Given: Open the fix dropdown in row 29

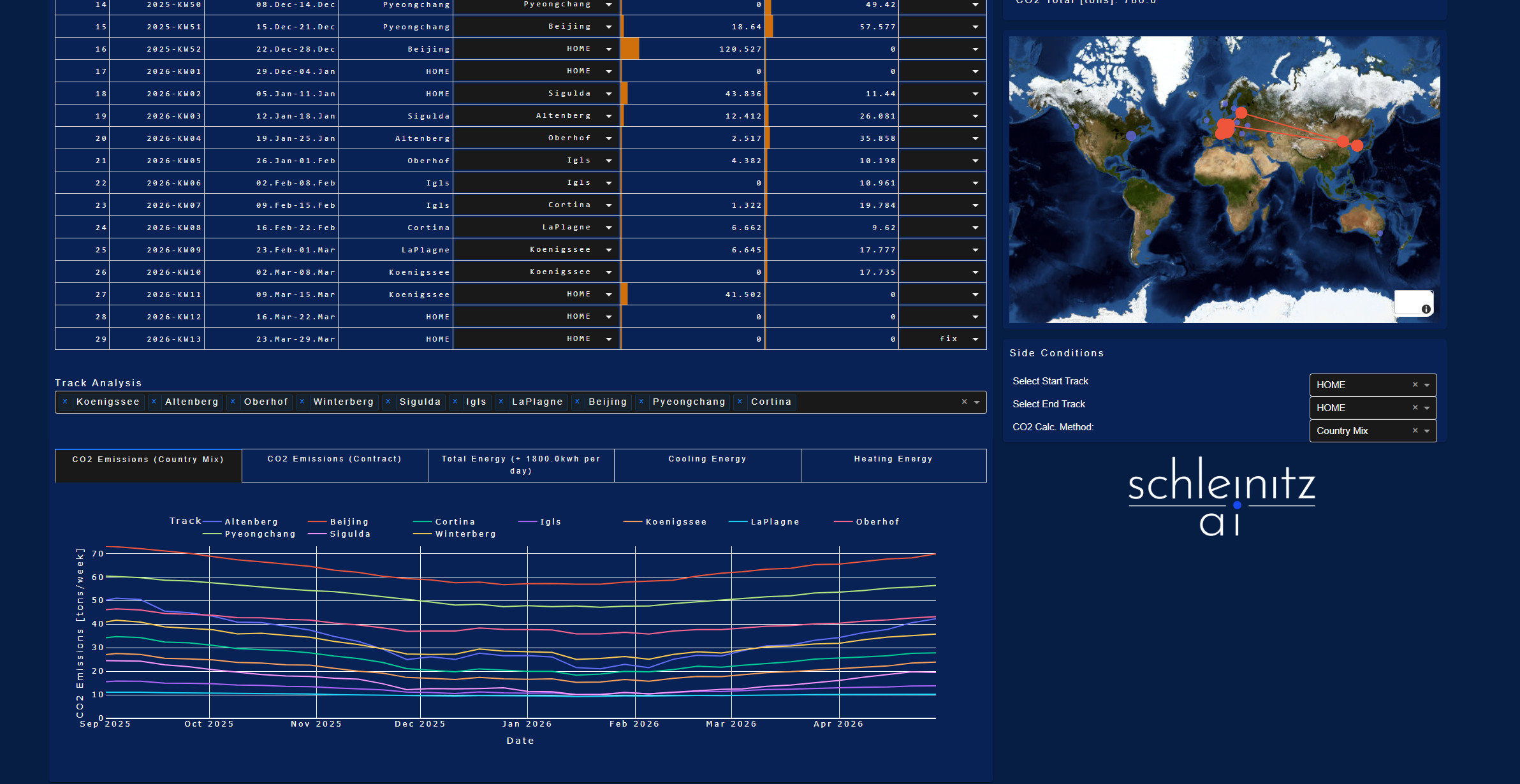Looking at the screenshot, I should click(x=976, y=339).
